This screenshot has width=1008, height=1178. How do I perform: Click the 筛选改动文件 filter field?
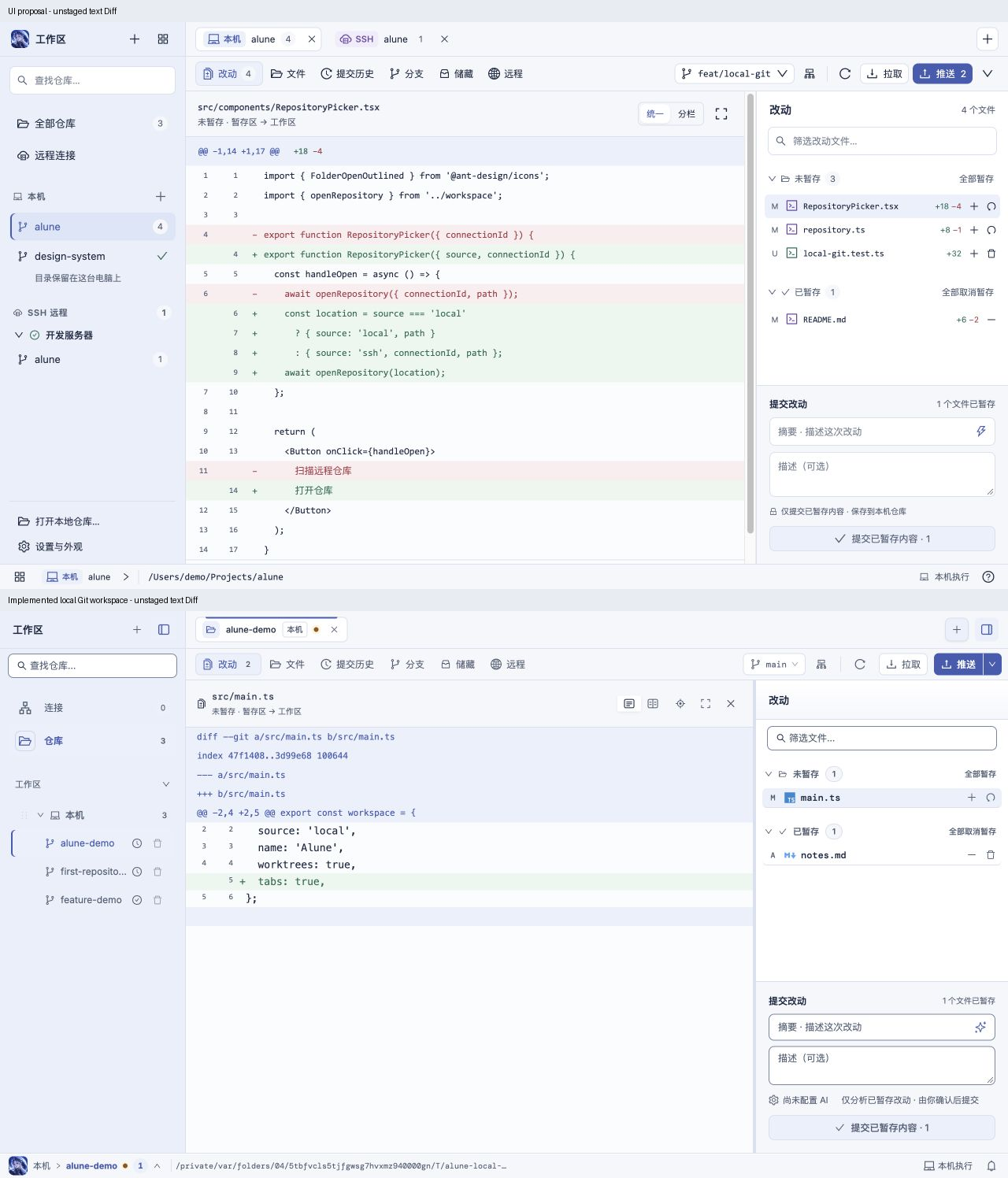point(882,141)
